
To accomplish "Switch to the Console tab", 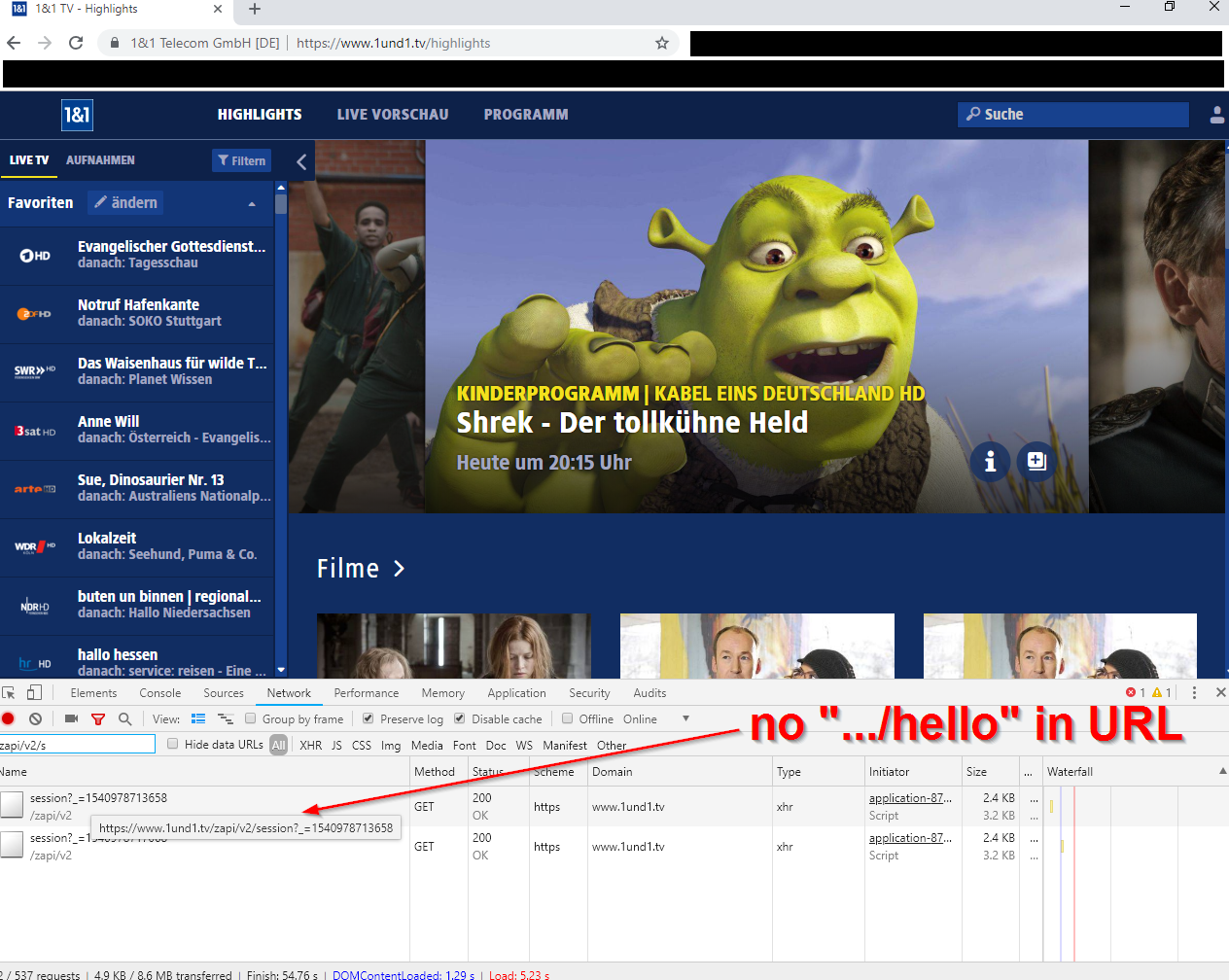I will [160, 693].
